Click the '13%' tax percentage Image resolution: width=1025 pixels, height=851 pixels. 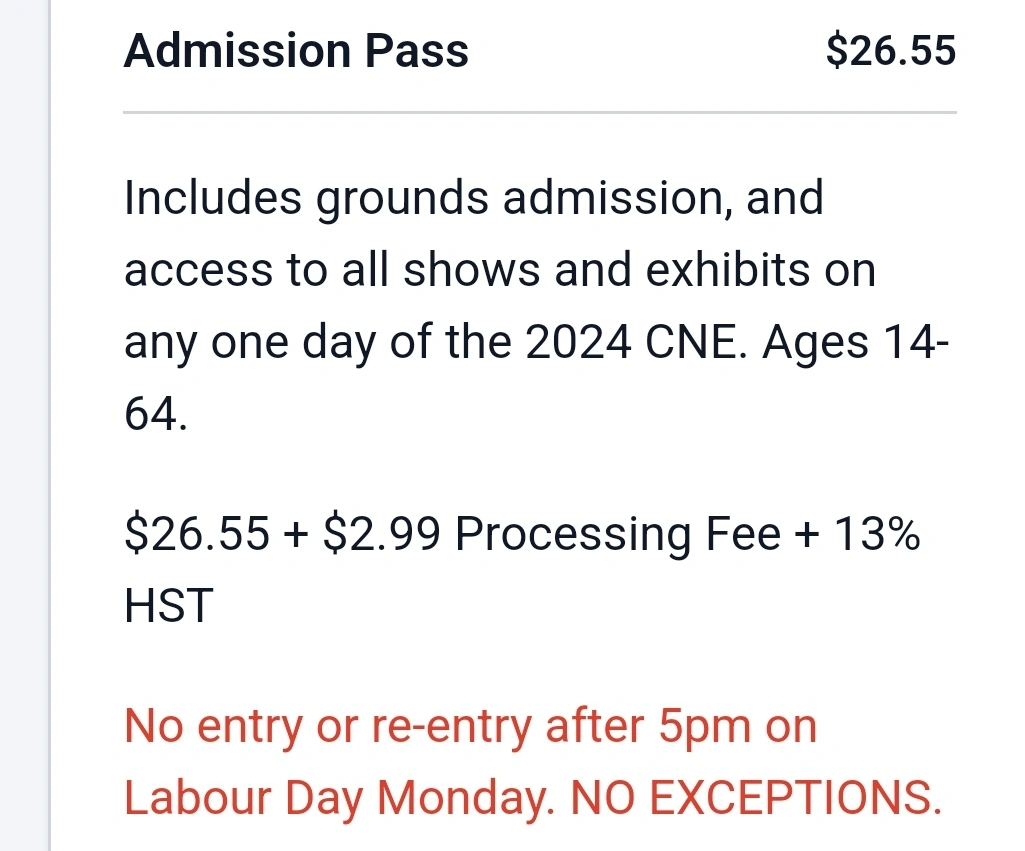[876, 535]
